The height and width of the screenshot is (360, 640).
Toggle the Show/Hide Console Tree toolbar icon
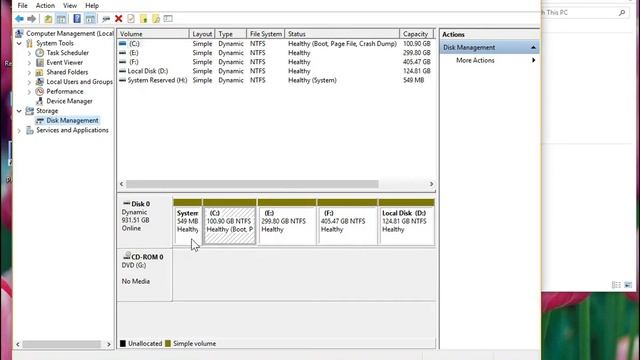pos(61,19)
